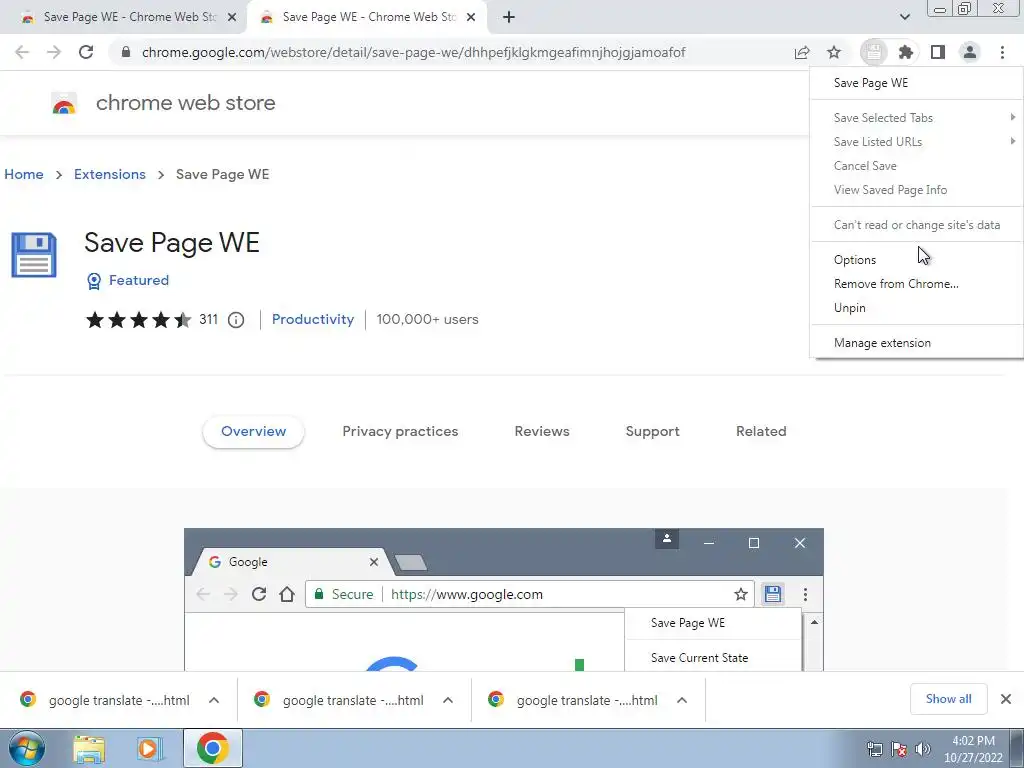Reload the current page
Screen dimensions: 1024x768
tap(86, 52)
